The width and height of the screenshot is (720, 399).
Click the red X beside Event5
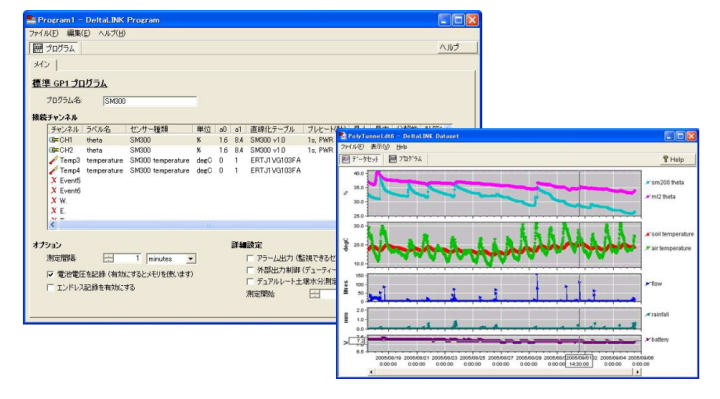pyautogui.click(x=54, y=180)
